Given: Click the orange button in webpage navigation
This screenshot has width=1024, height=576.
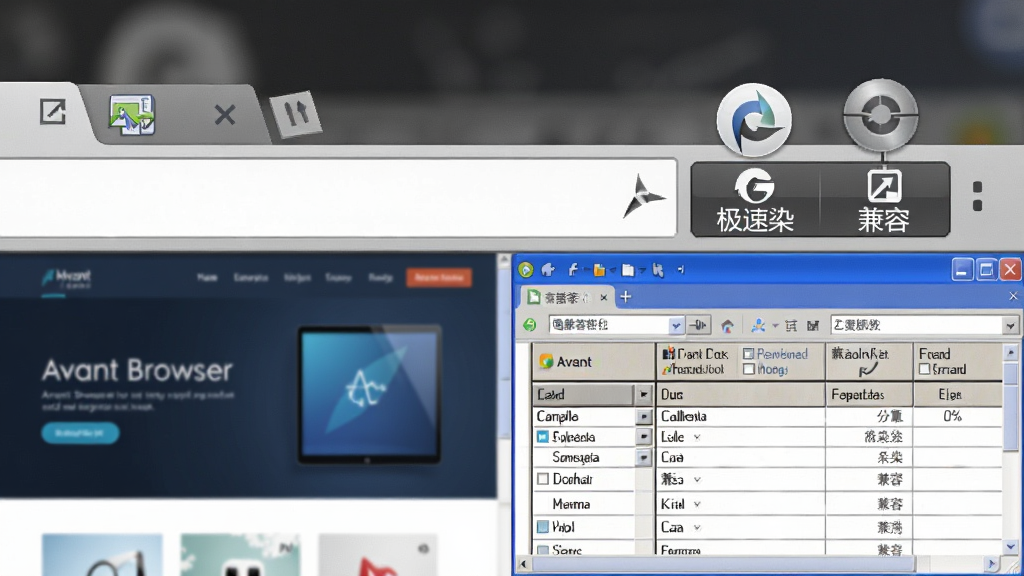Looking at the screenshot, I should coord(439,278).
